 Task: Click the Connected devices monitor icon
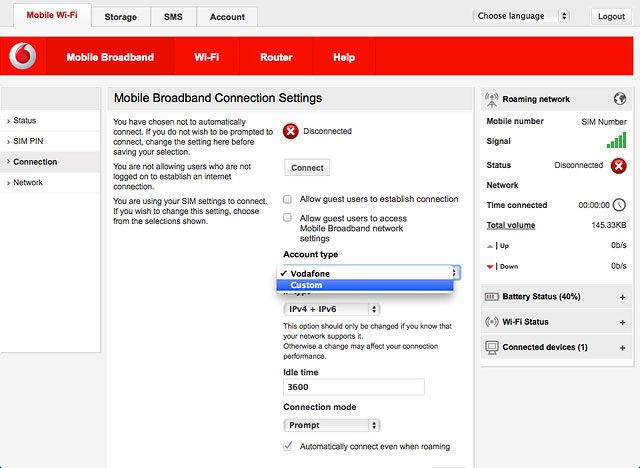pos(491,348)
